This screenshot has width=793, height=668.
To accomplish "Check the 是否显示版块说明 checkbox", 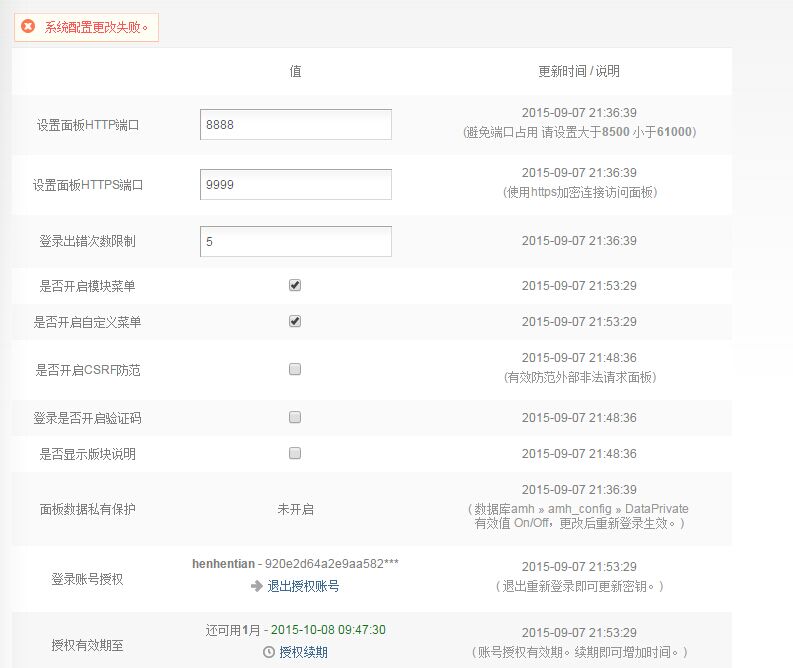I will coord(295,453).
